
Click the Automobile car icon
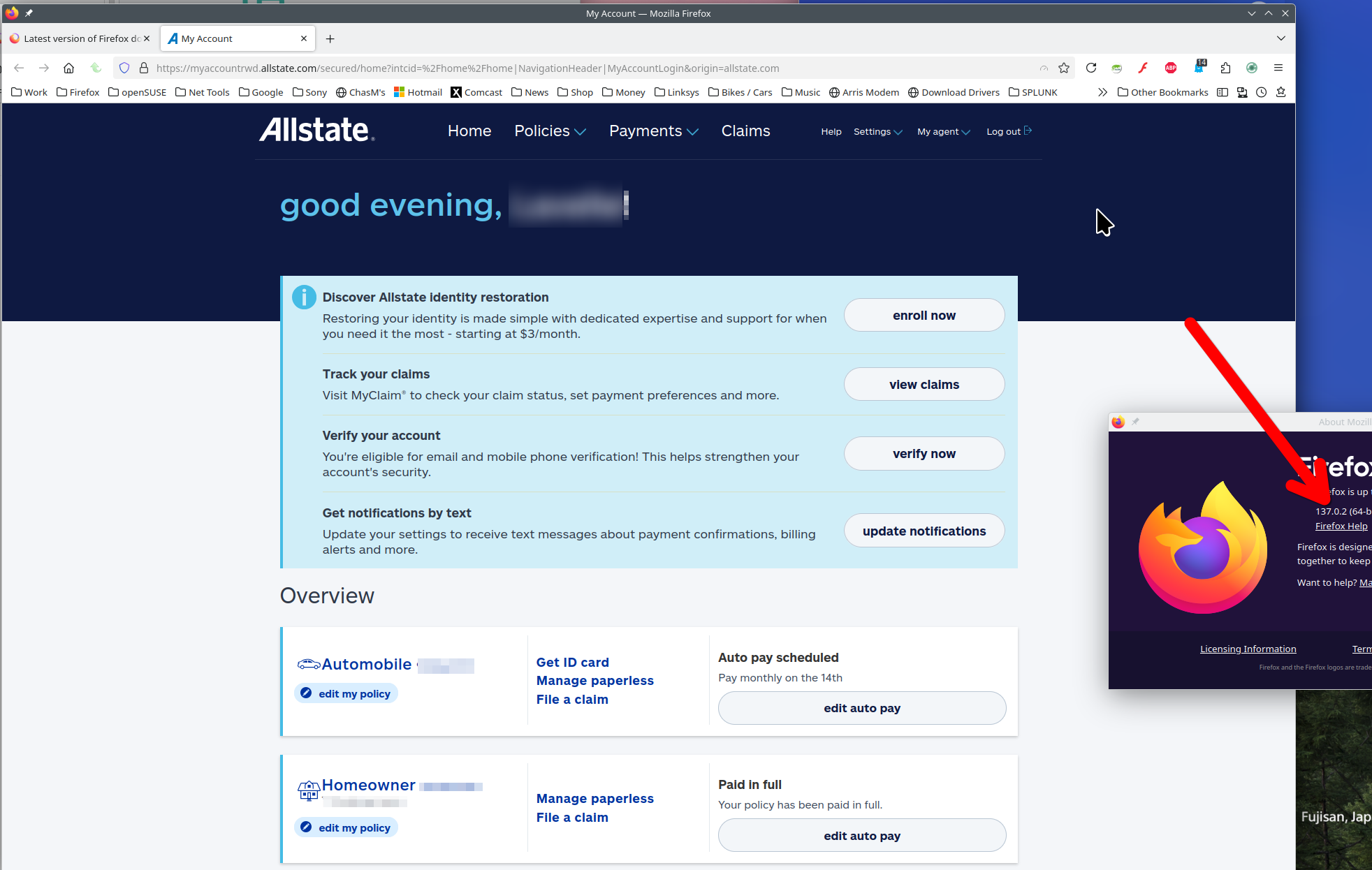click(309, 664)
